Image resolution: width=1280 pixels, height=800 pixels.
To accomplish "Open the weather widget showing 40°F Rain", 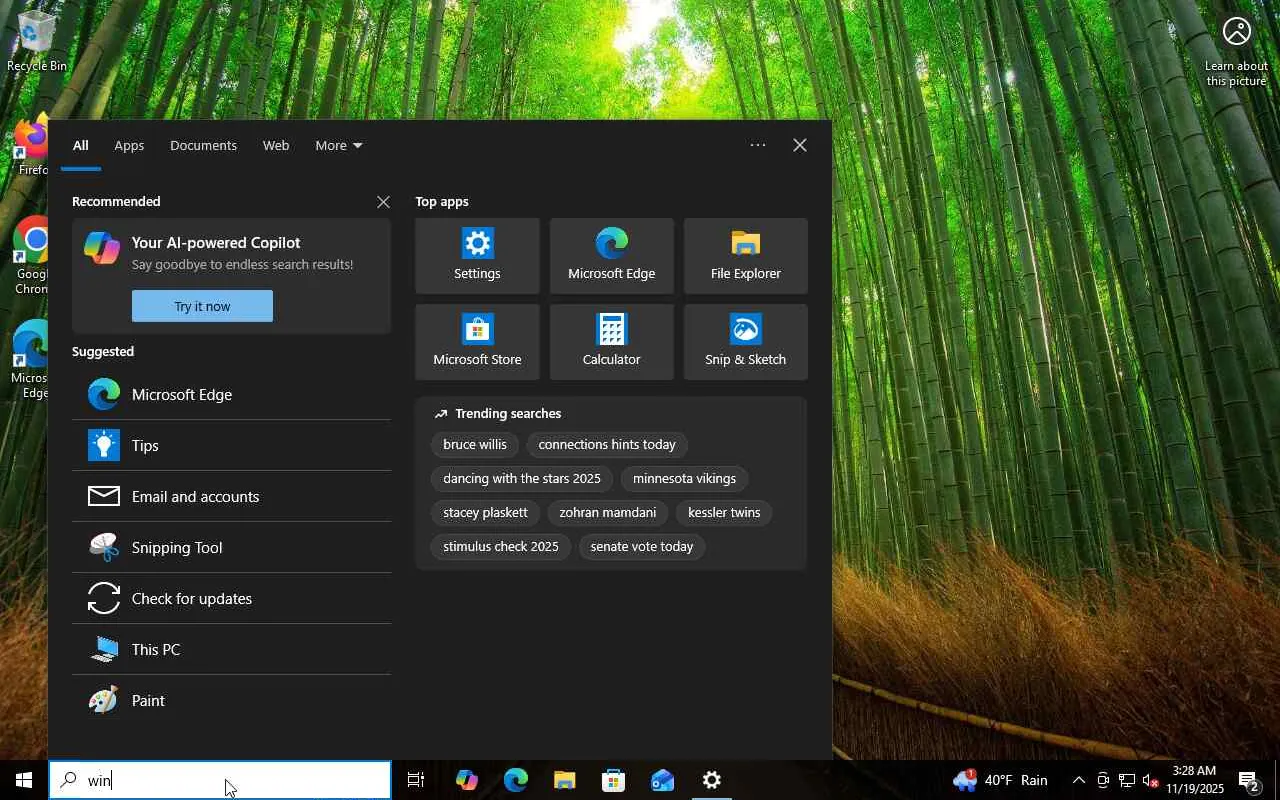I will pos(1000,780).
